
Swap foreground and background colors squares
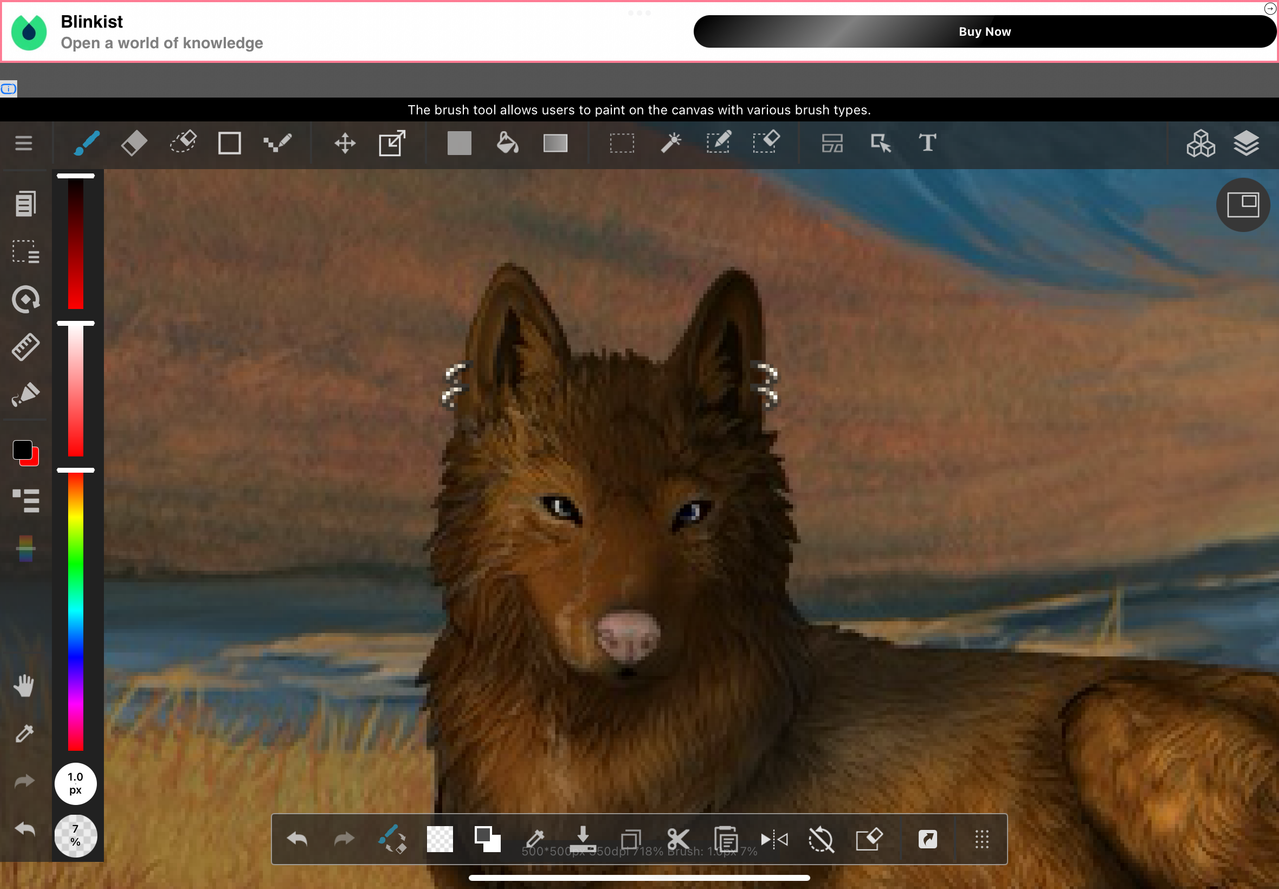coord(487,839)
